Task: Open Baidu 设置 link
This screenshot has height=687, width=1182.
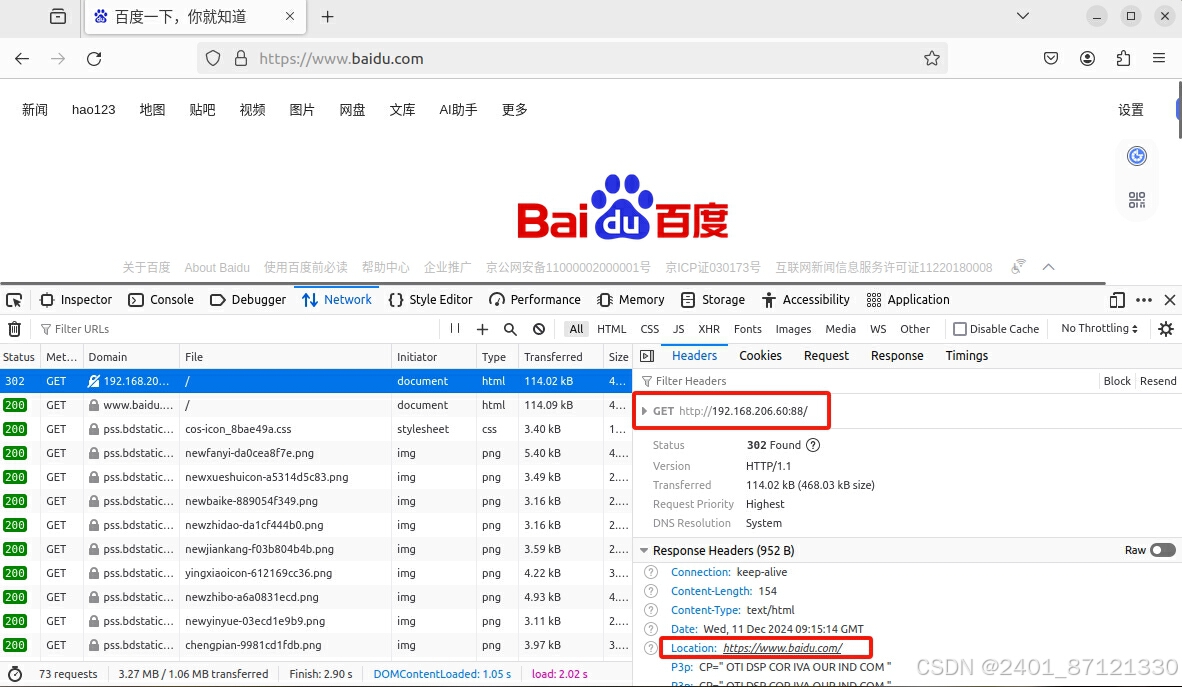Action: [1131, 110]
